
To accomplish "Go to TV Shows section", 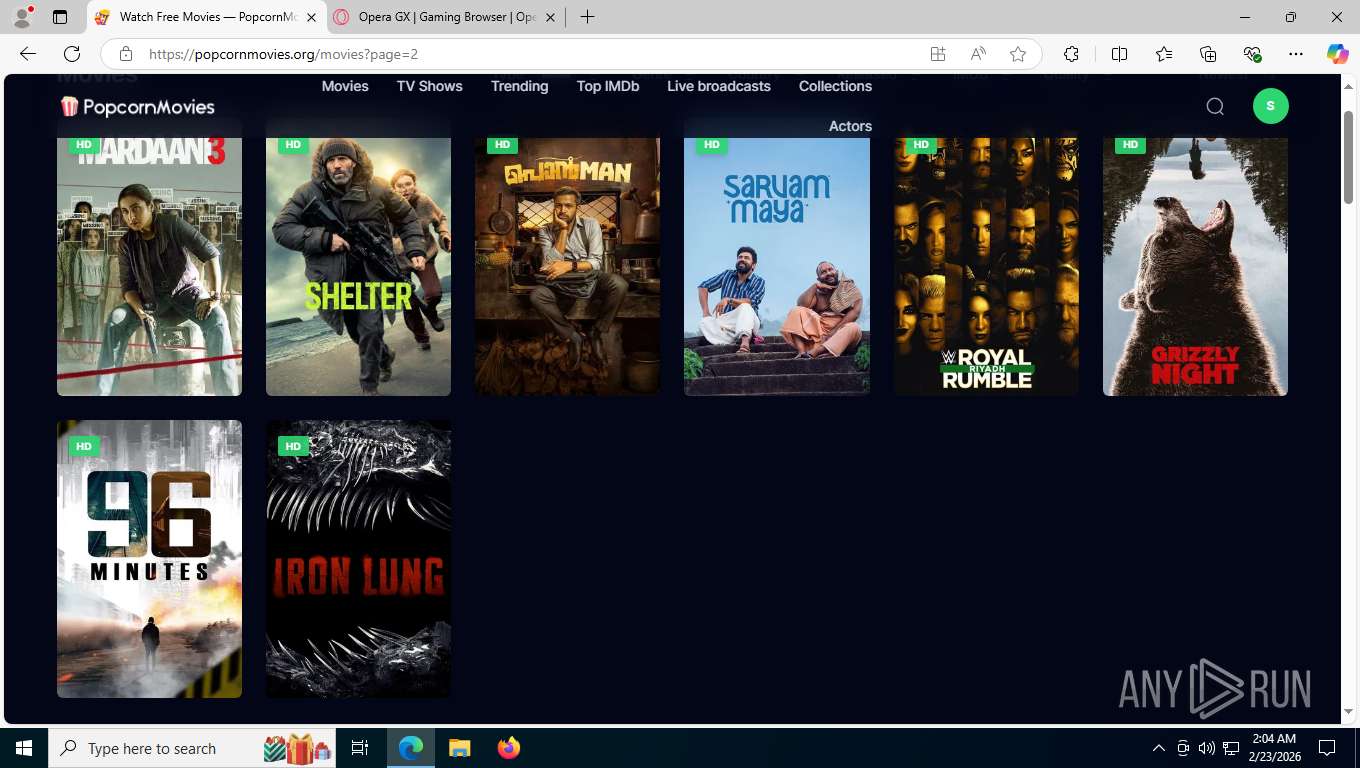I will (430, 86).
